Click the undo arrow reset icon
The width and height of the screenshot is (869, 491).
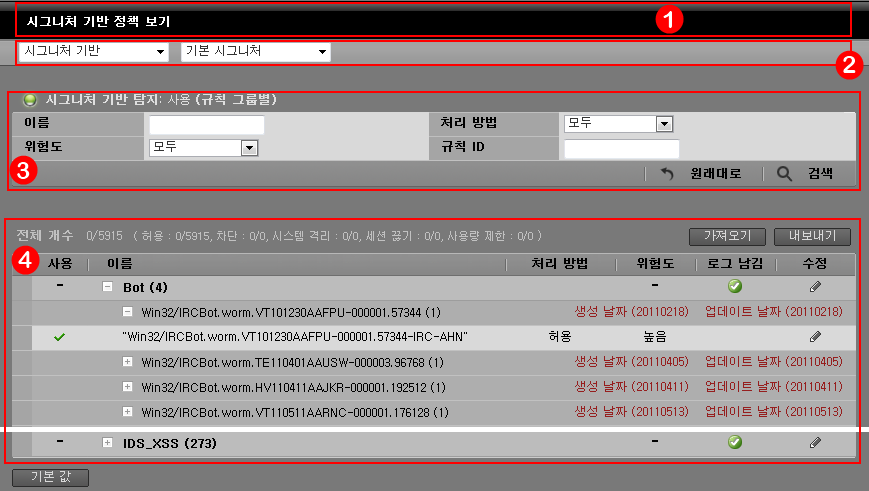668,173
